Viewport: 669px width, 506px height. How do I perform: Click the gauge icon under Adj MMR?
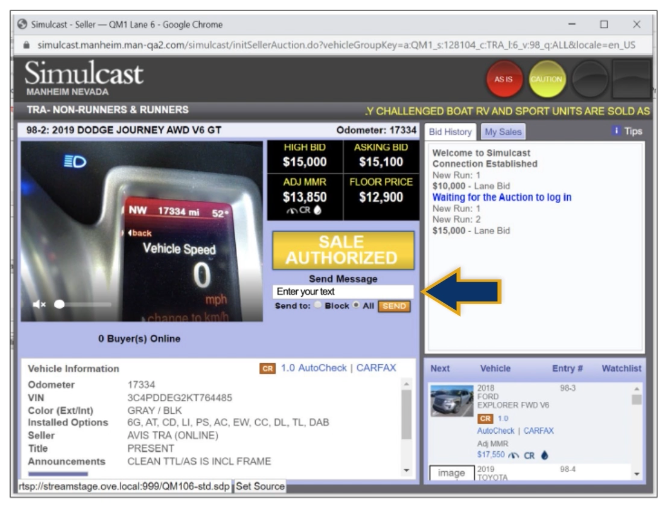click(x=292, y=210)
